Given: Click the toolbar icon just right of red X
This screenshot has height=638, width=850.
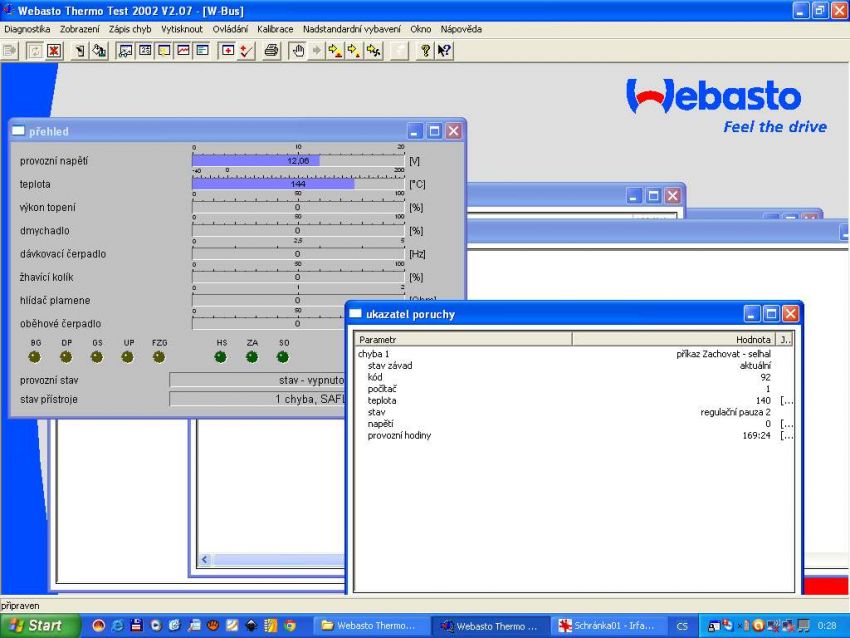Looking at the screenshot, I should coord(80,51).
